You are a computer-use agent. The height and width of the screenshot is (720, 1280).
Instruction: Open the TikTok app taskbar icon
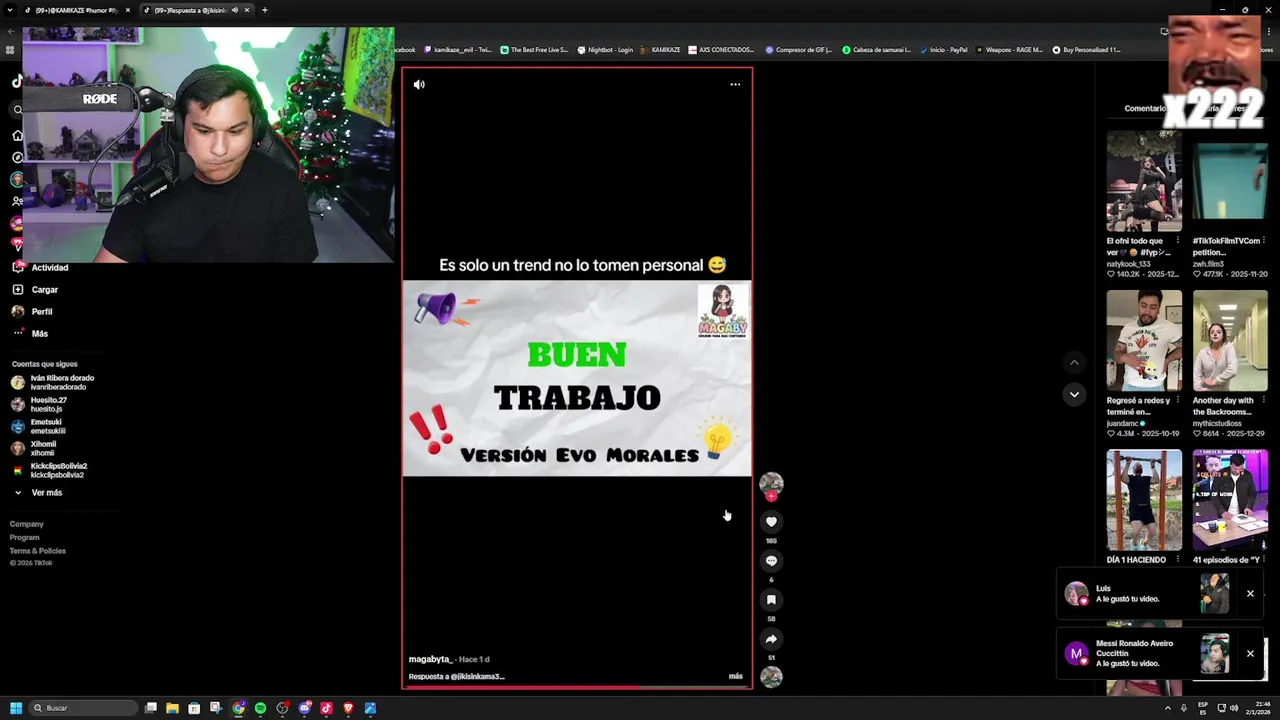[326, 708]
